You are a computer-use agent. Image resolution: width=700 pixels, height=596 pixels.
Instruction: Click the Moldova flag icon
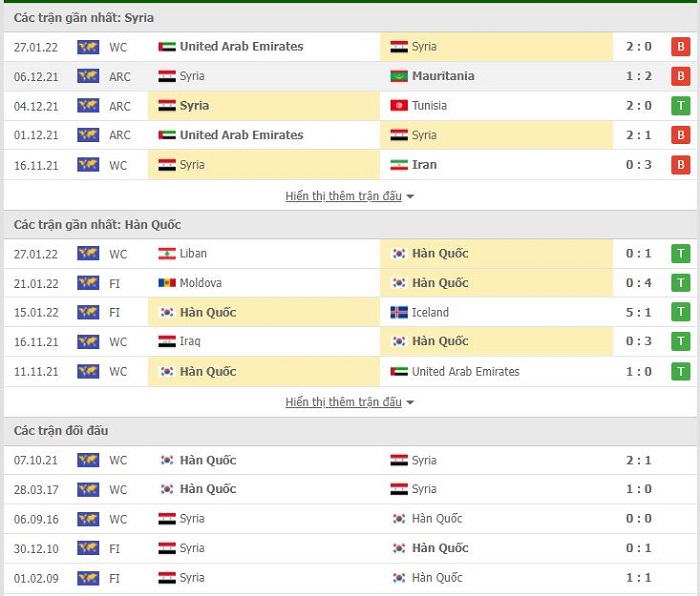pyautogui.click(x=167, y=283)
